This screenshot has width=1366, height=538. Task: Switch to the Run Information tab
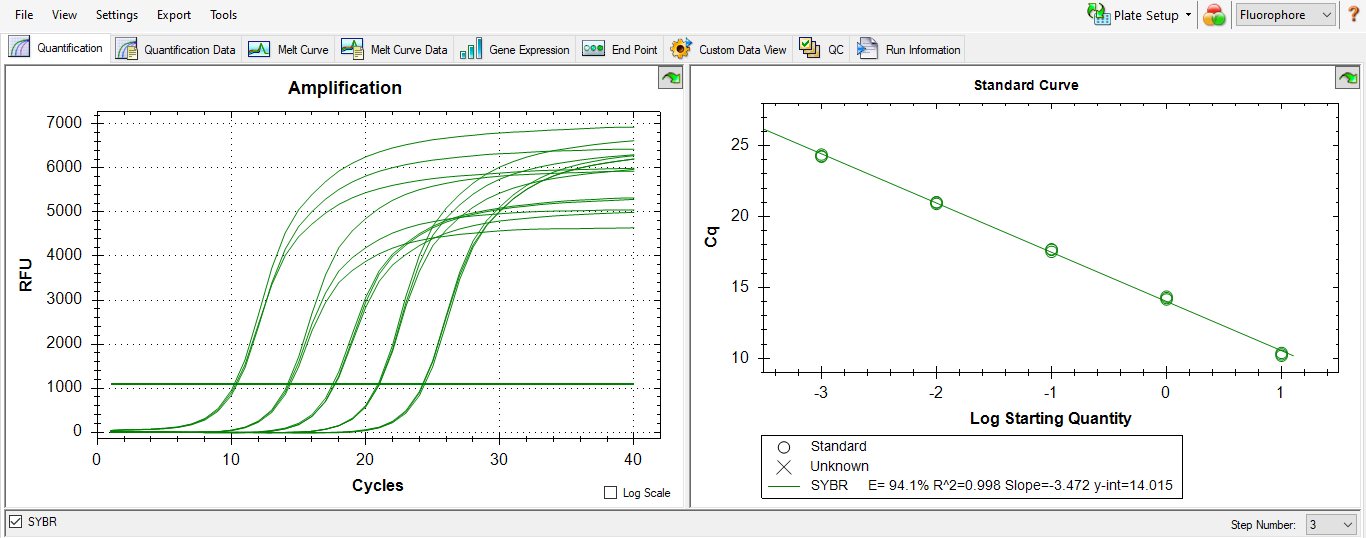[908, 49]
